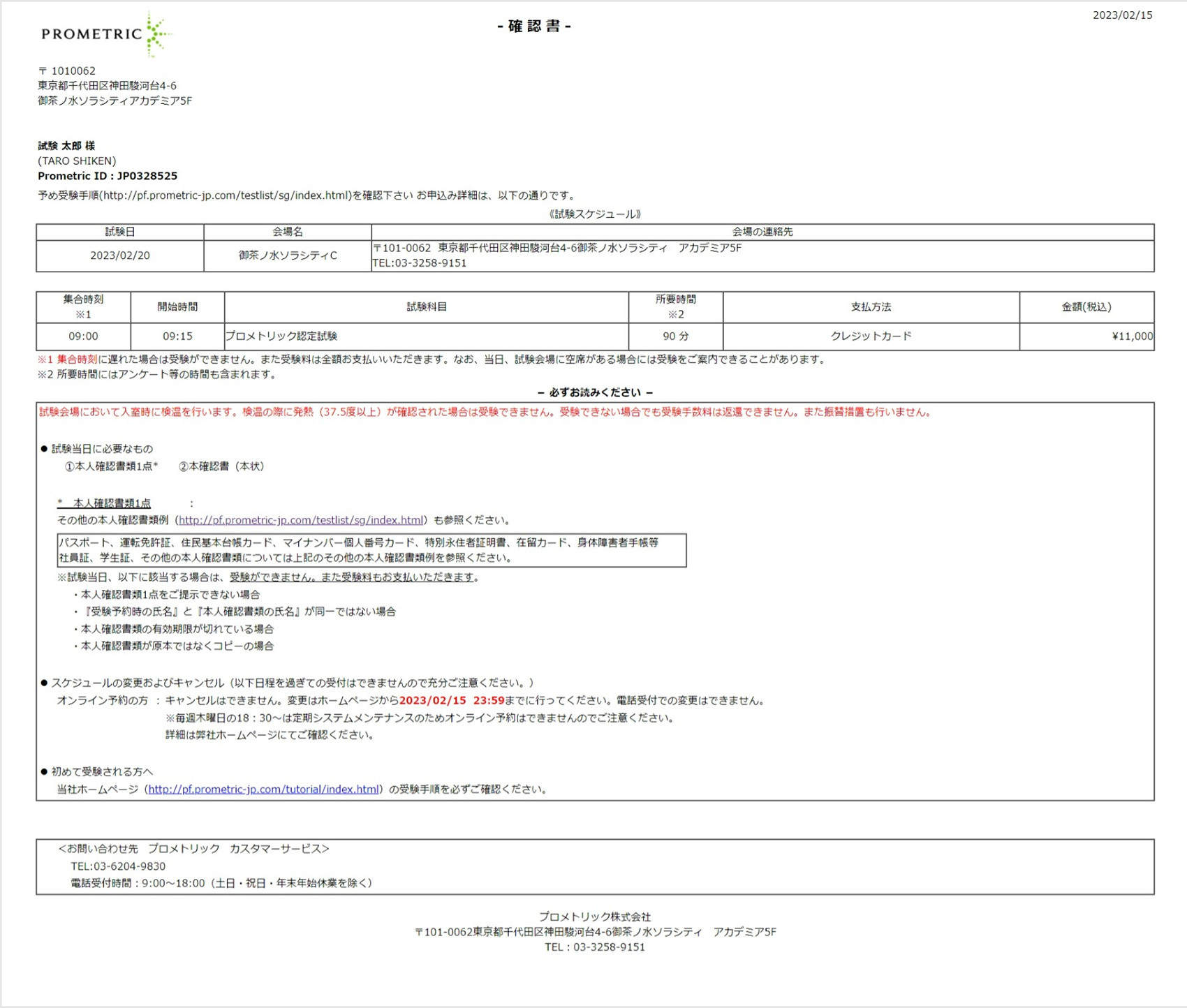
Task: Click the title 確認書
Action: (x=534, y=27)
